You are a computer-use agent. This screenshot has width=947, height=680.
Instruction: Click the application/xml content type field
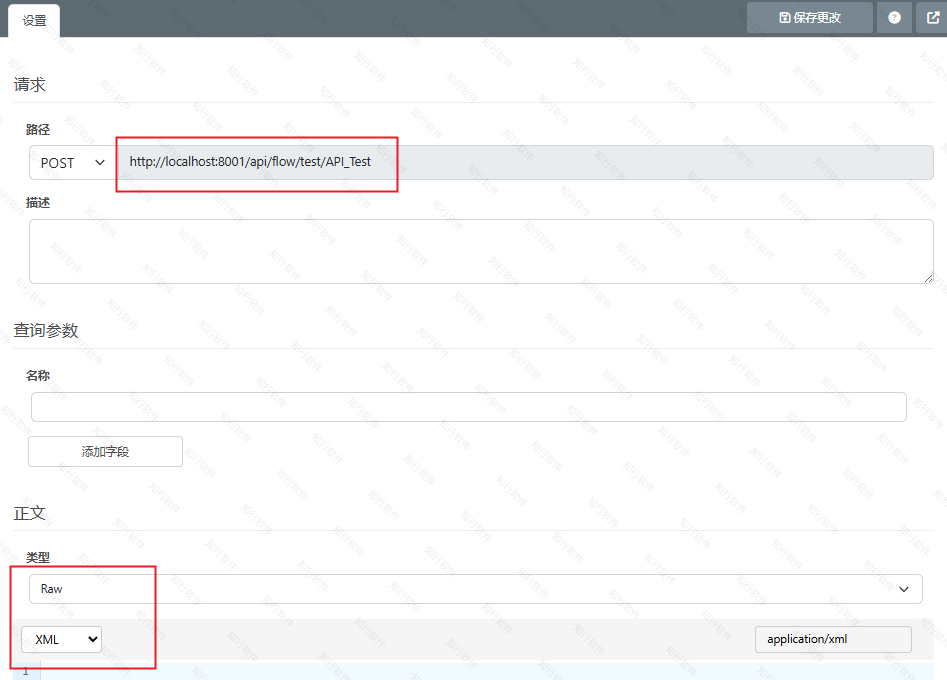point(832,639)
